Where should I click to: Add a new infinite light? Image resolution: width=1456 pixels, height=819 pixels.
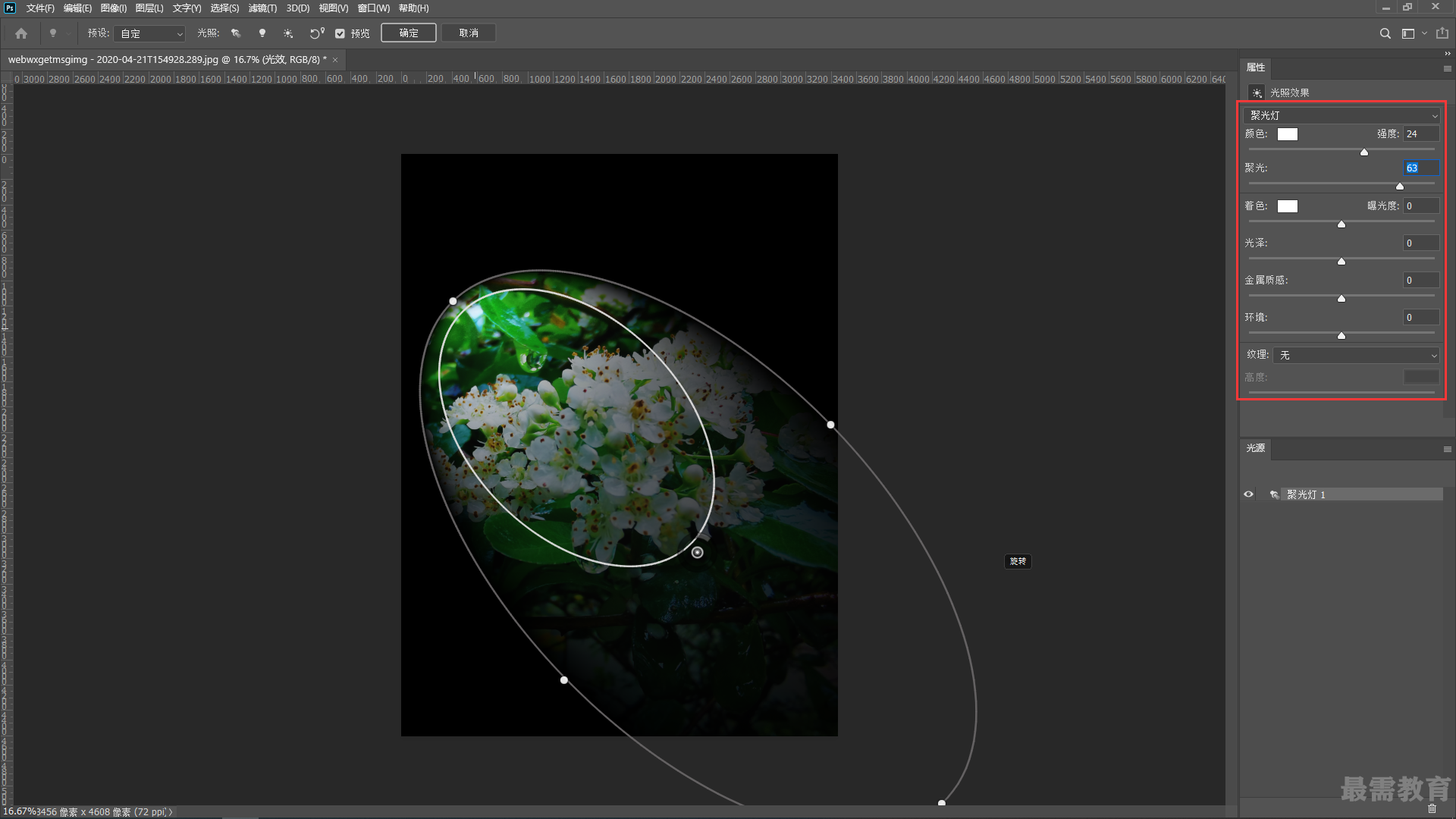tap(288, 33)
